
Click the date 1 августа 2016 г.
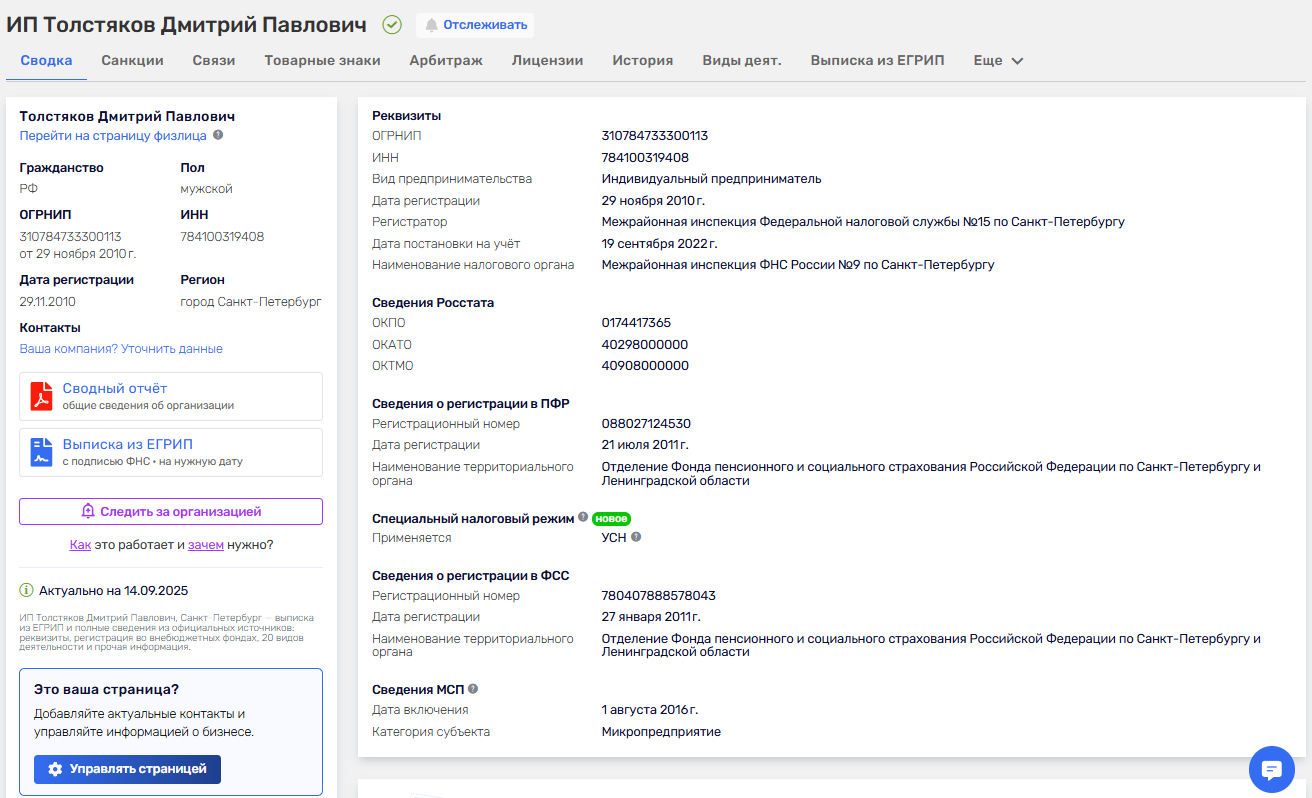point(650,710)
